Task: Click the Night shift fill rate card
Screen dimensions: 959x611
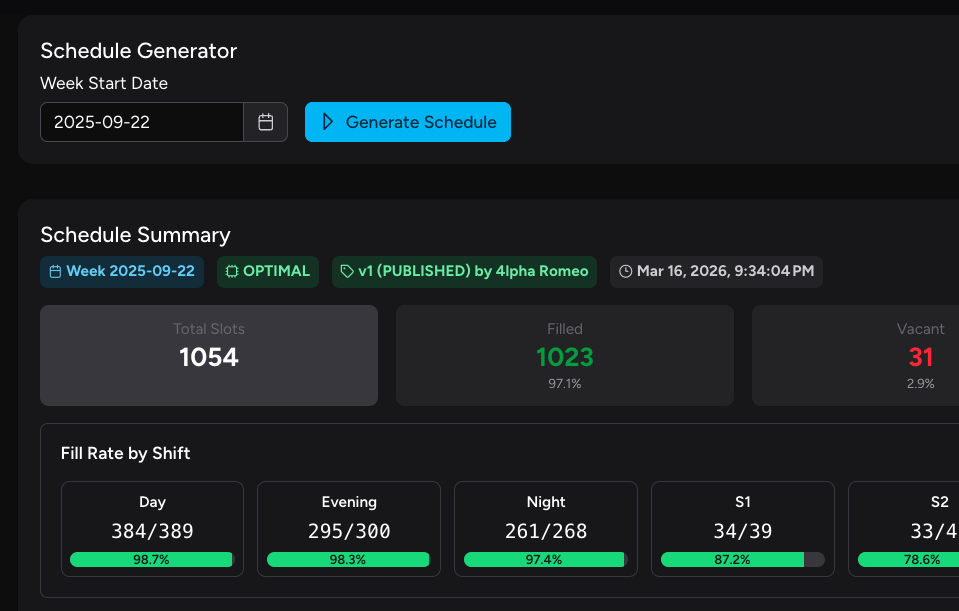Action: click(x=546, y=528)
